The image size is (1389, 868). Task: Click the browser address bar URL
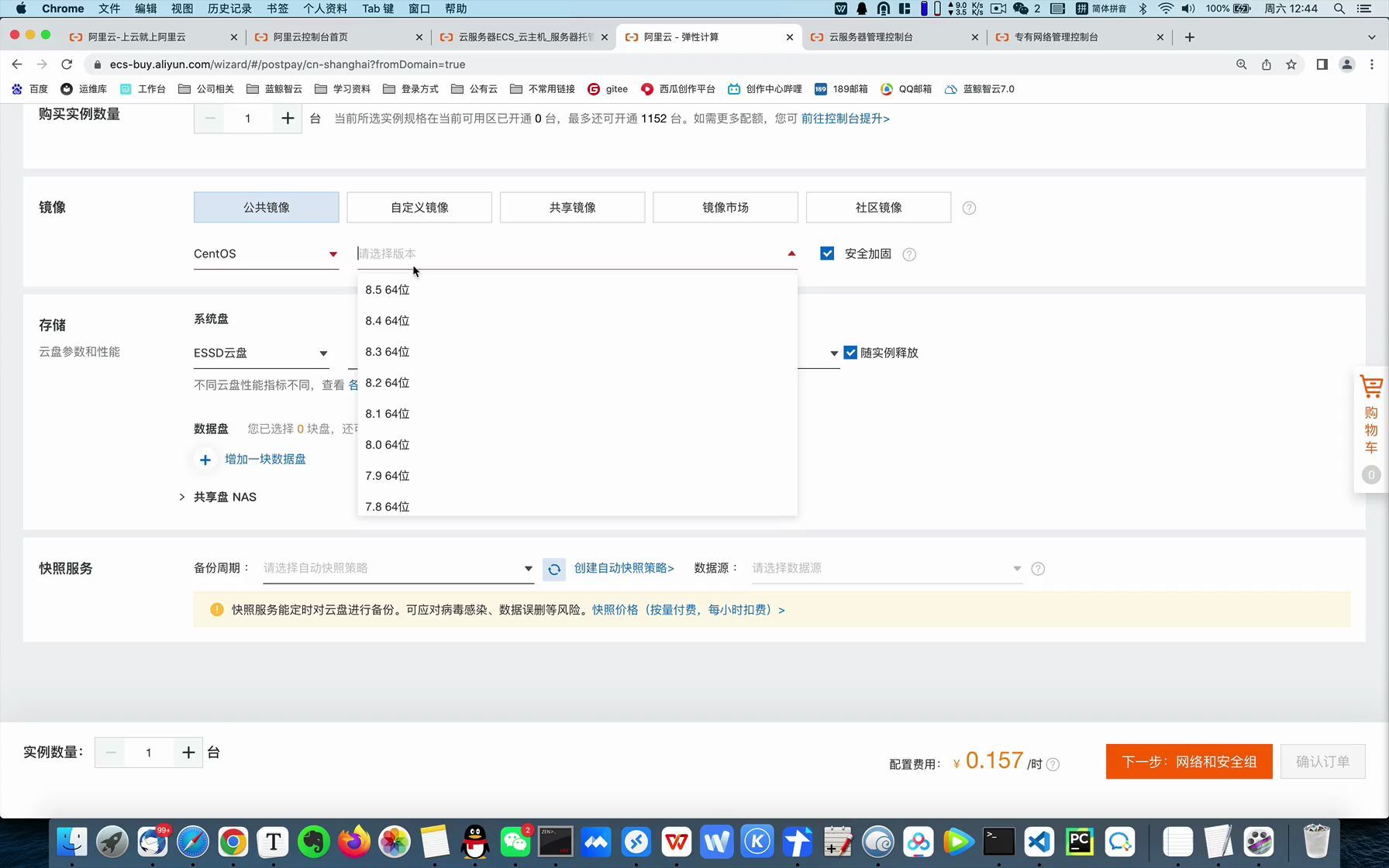288,64
